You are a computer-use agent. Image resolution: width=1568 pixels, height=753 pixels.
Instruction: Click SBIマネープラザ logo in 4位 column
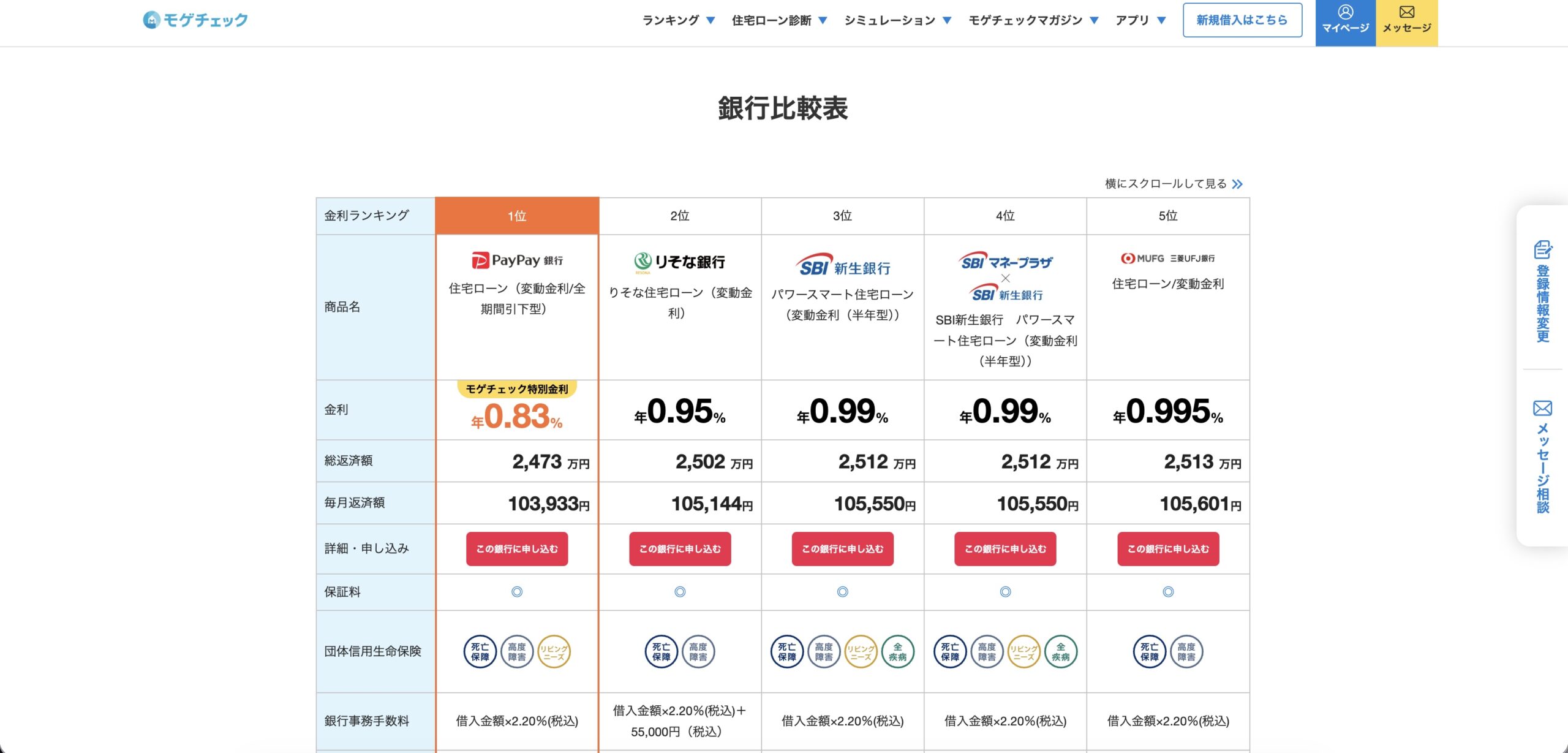pos(1005,262)
